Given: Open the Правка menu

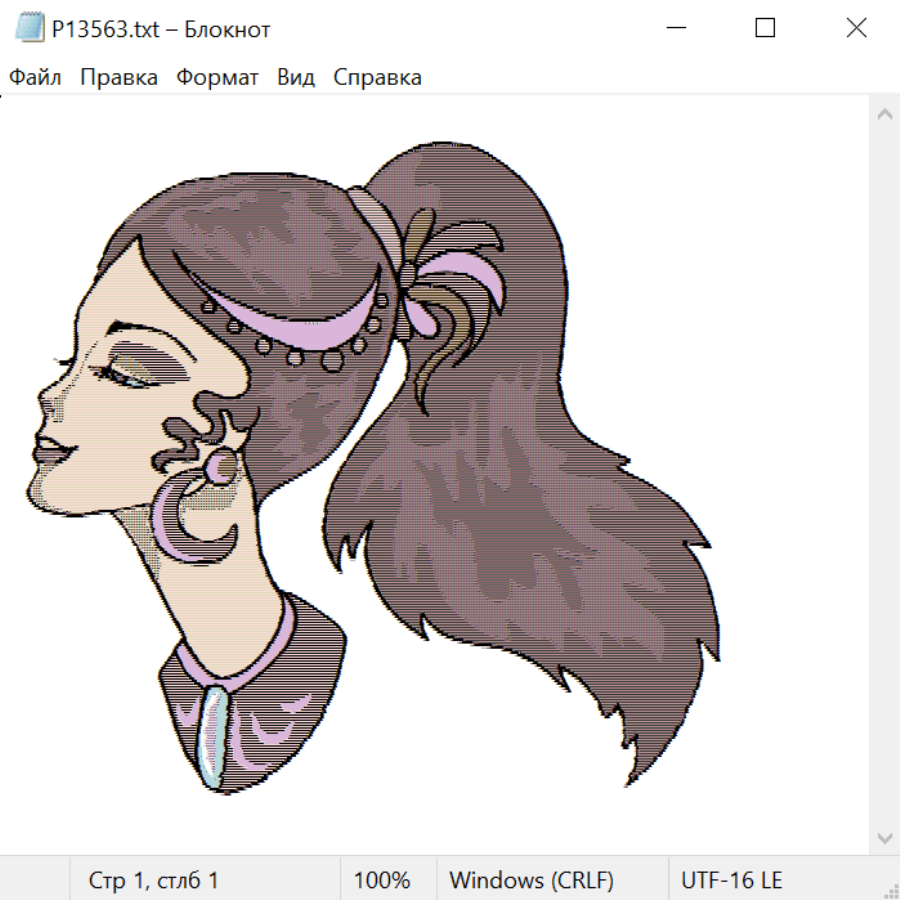Looking at the screenshot, I should (x=119, y=78).
